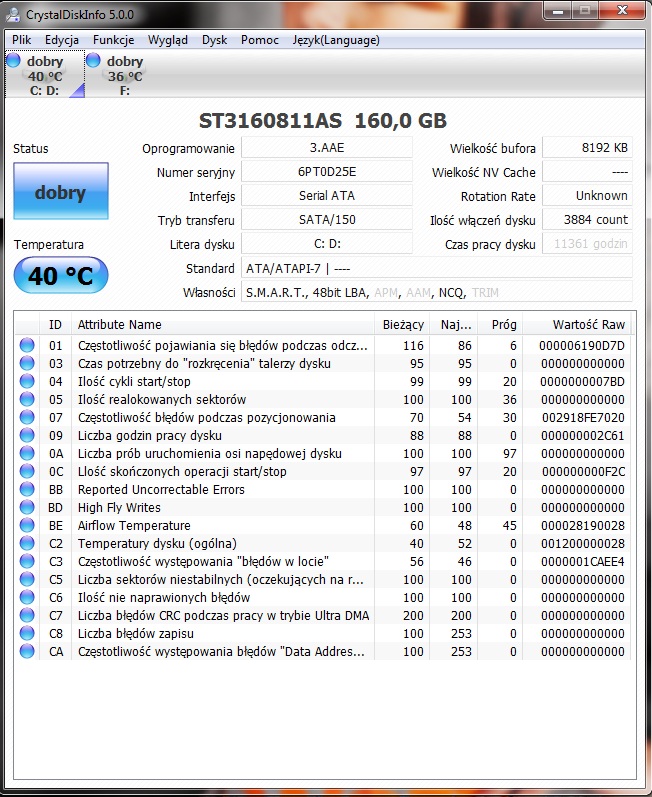Click the 40 °C temperature indicator
The height and width of the screenshot is (797, 652).
60,275
